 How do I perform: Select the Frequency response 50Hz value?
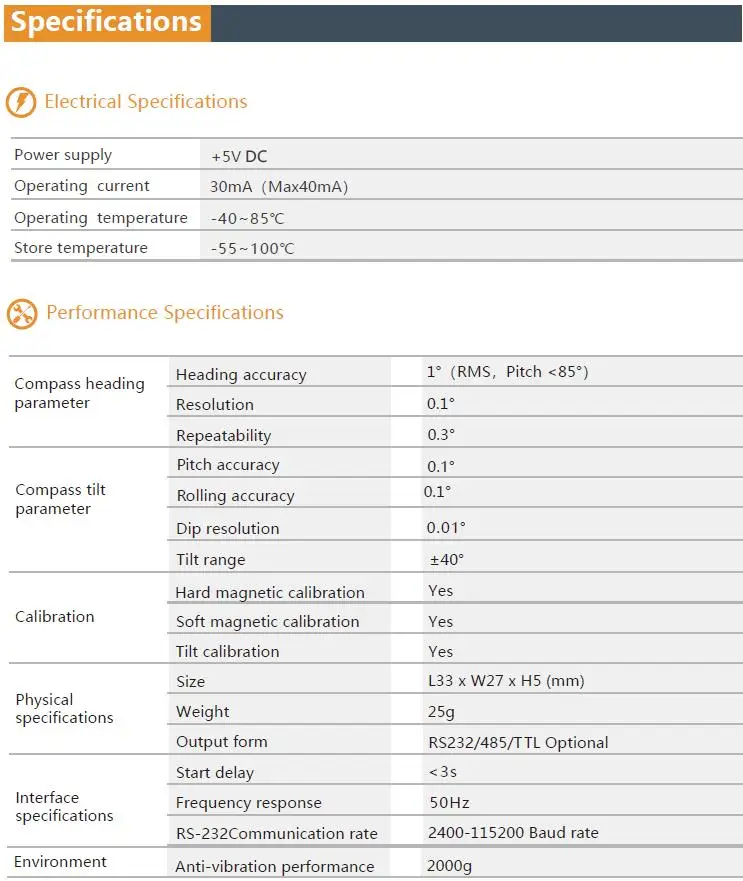point(449,802)
